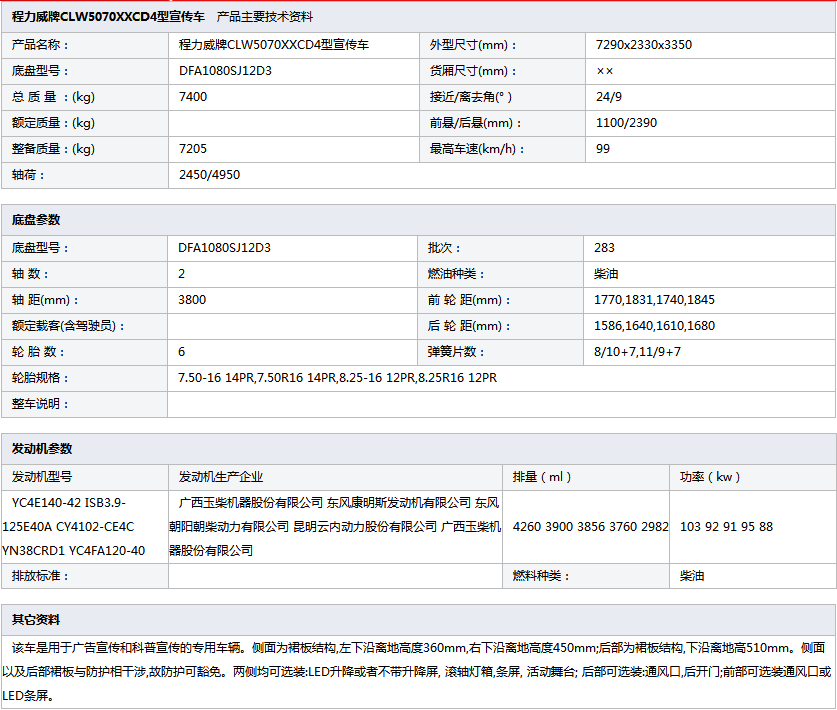This screenshot has height=710, width=837.
Task: Click the power values 103 92 91 95 88
Action: 726,526
